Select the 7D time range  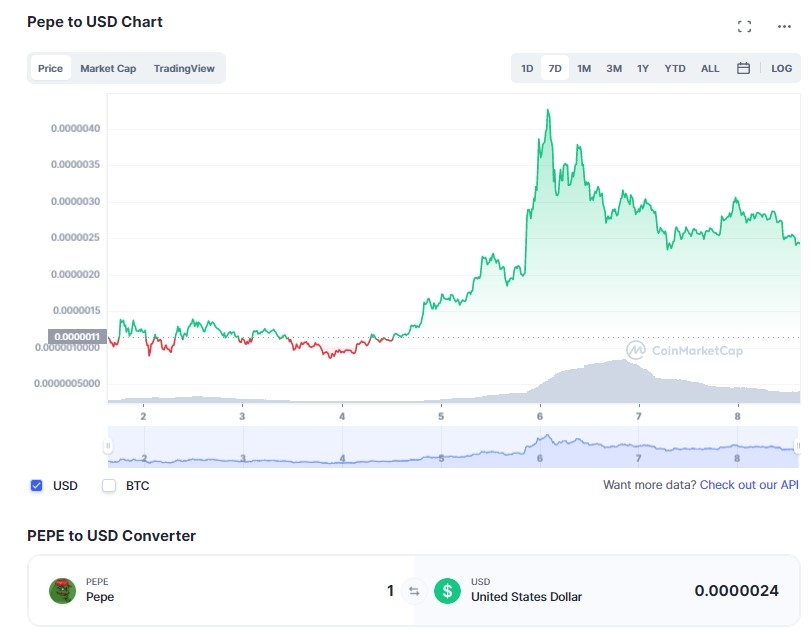point(555,68)
